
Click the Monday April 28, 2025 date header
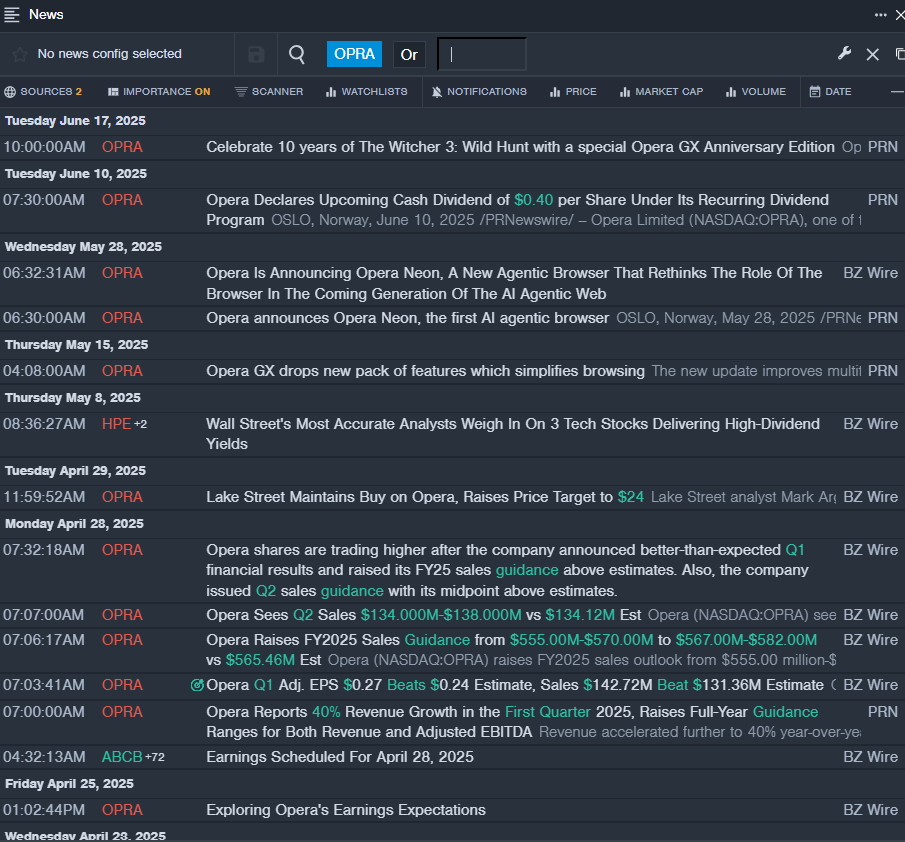point(74,524)
